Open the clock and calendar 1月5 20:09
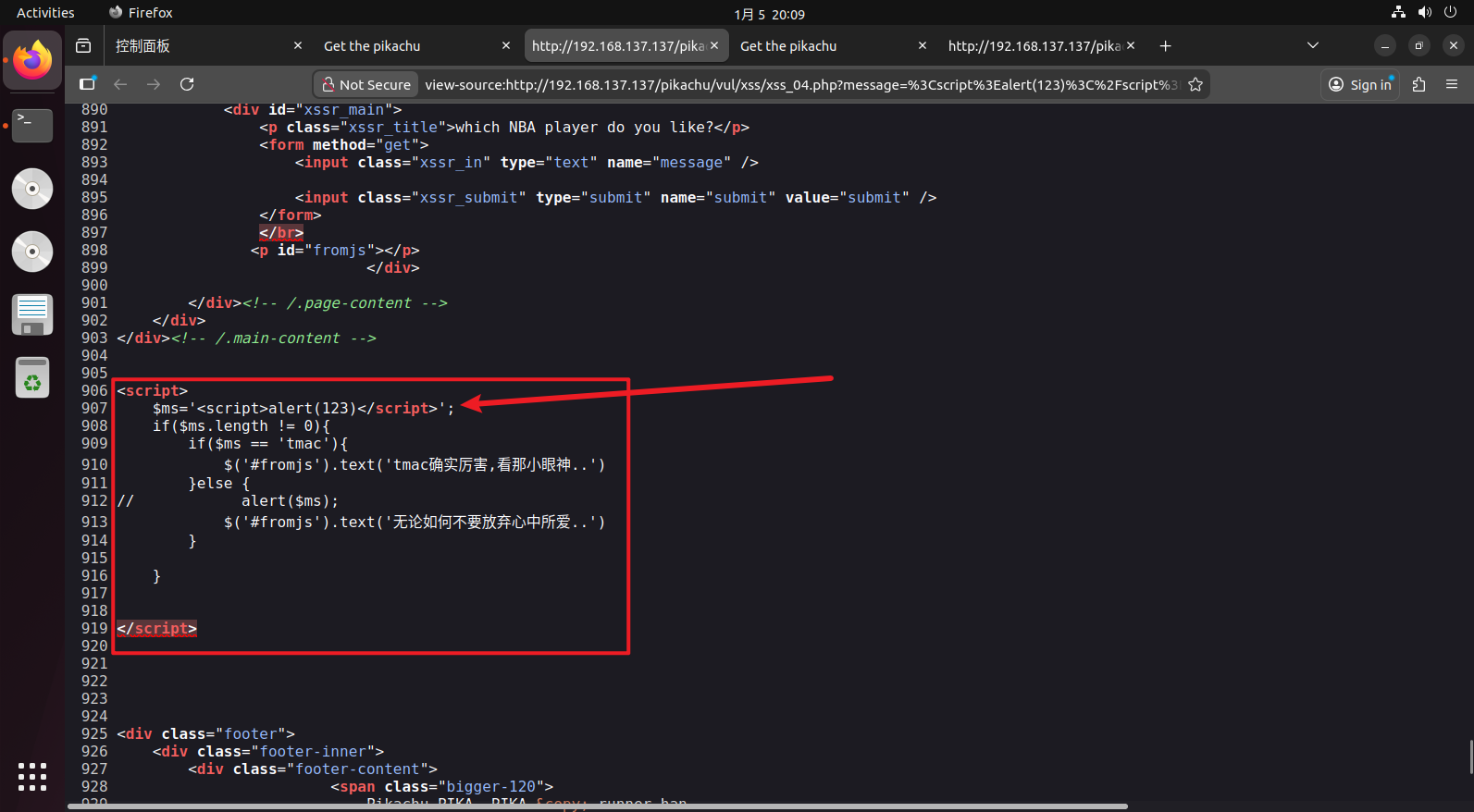 tap(769, 14)
